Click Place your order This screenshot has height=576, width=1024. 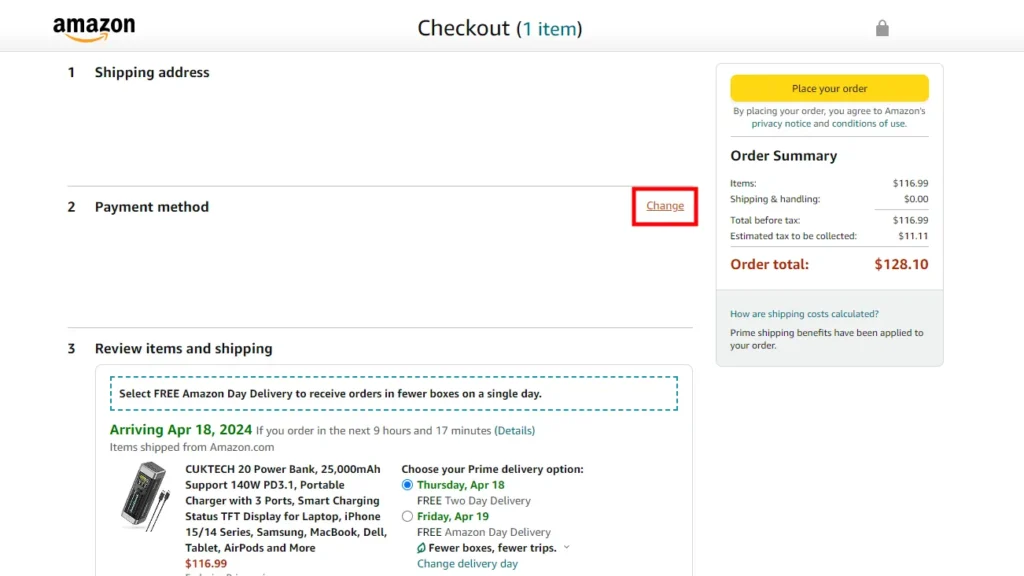(829, 87)
